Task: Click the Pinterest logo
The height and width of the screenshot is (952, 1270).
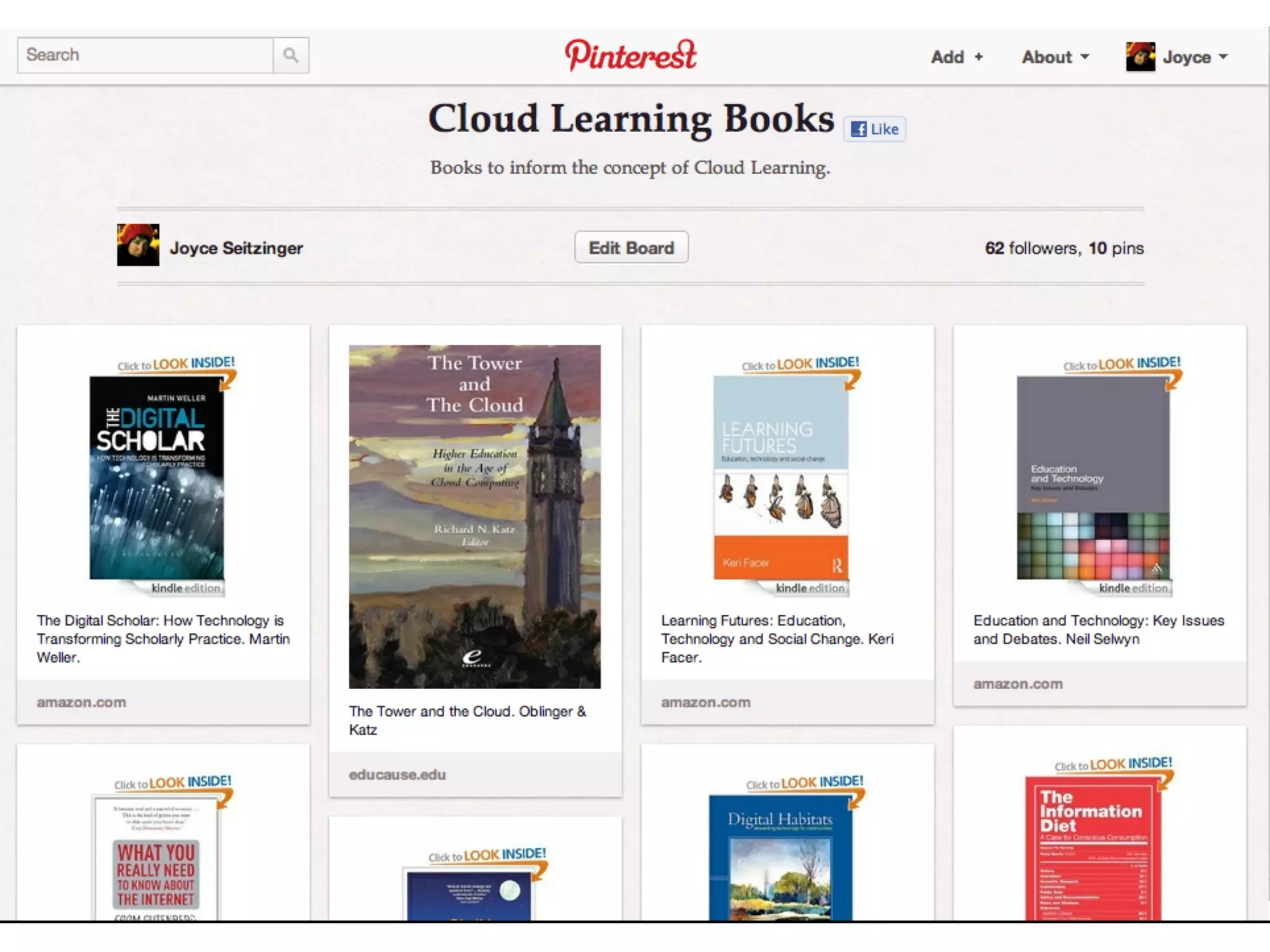Action: 630,55
